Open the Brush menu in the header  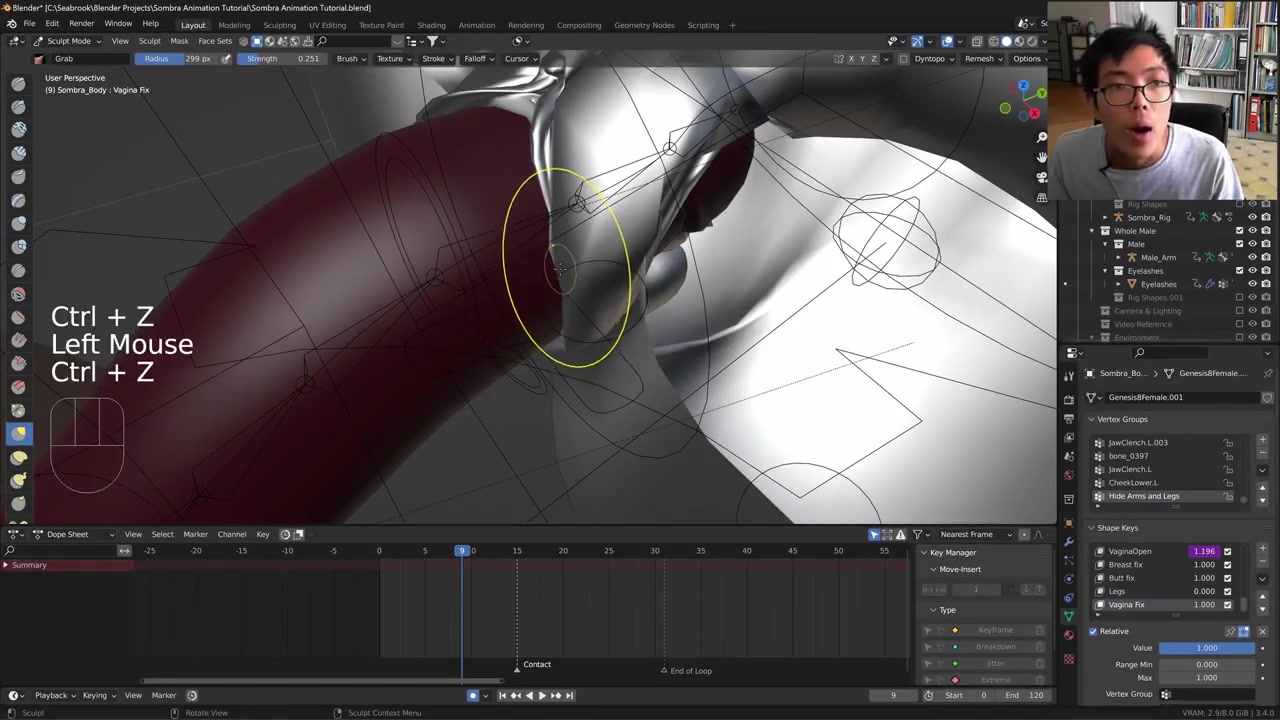coord(347,59)
